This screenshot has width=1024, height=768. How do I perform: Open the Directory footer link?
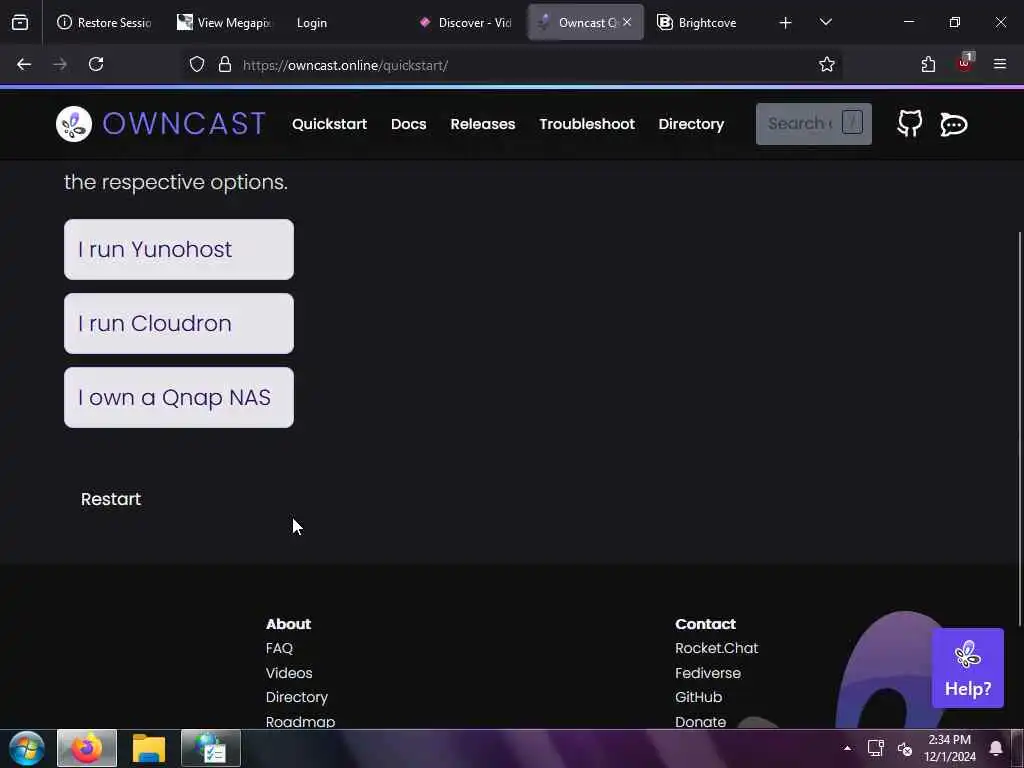click(296, 697)
